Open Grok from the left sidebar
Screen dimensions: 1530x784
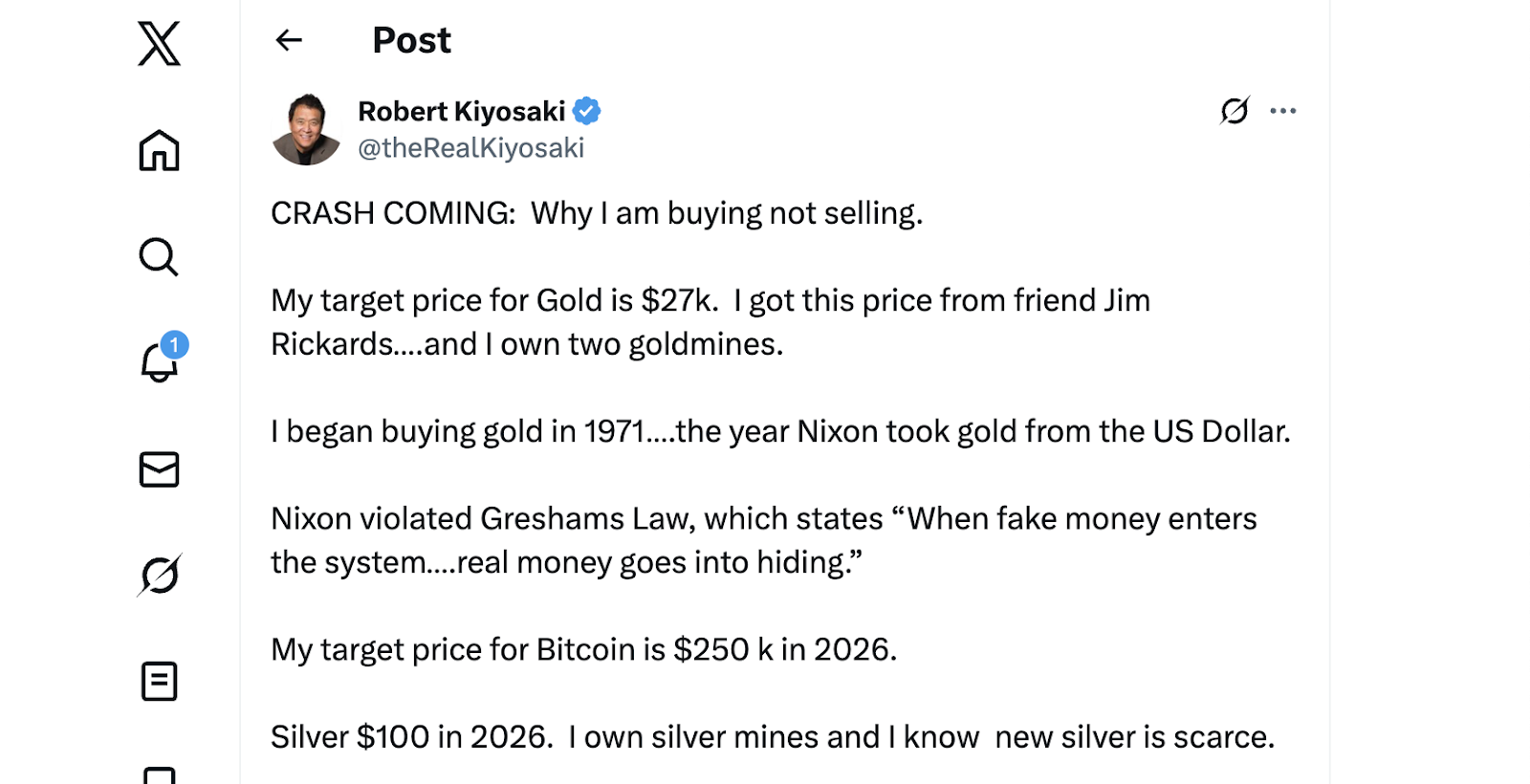pyautogui.click(x=159, y=576)
